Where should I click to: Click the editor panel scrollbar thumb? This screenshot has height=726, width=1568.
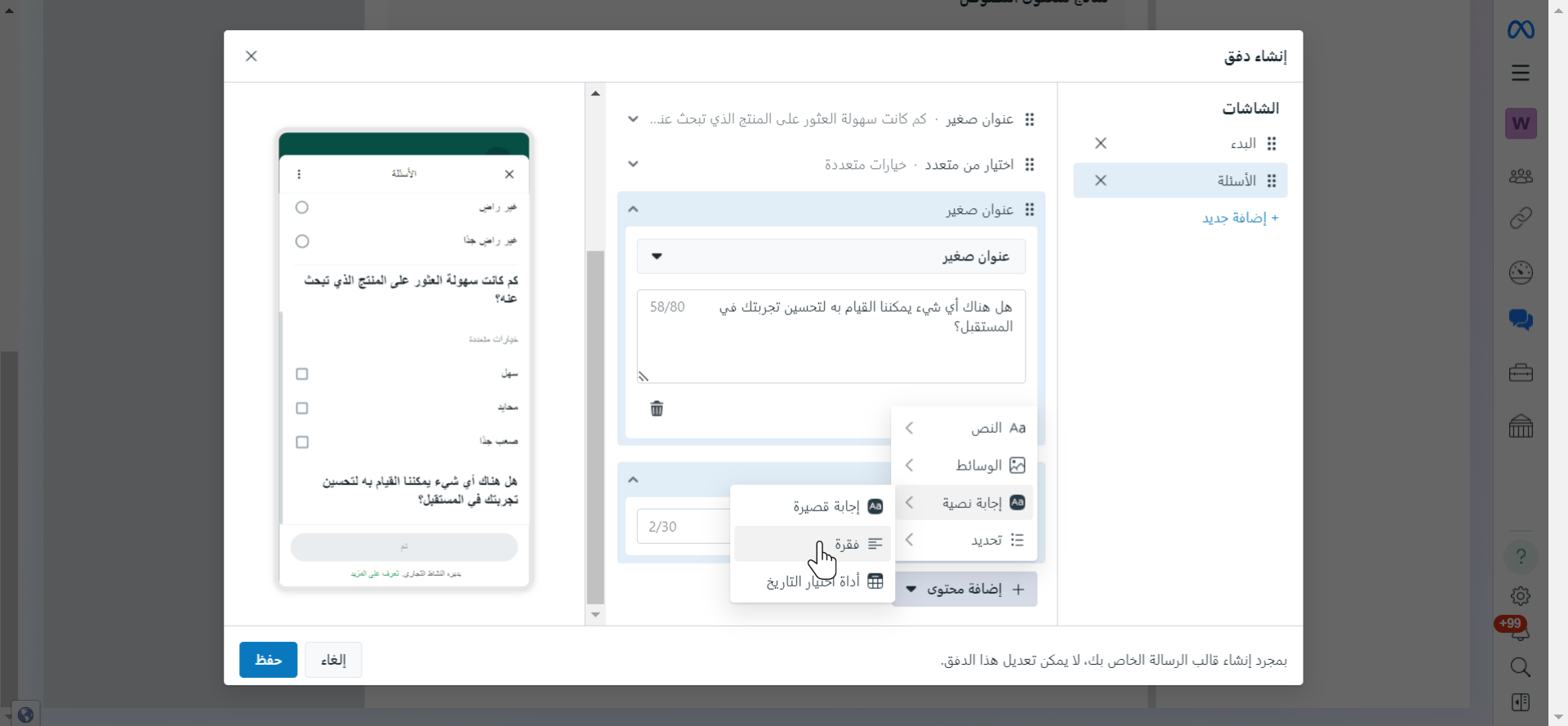(x=595, y=427)
